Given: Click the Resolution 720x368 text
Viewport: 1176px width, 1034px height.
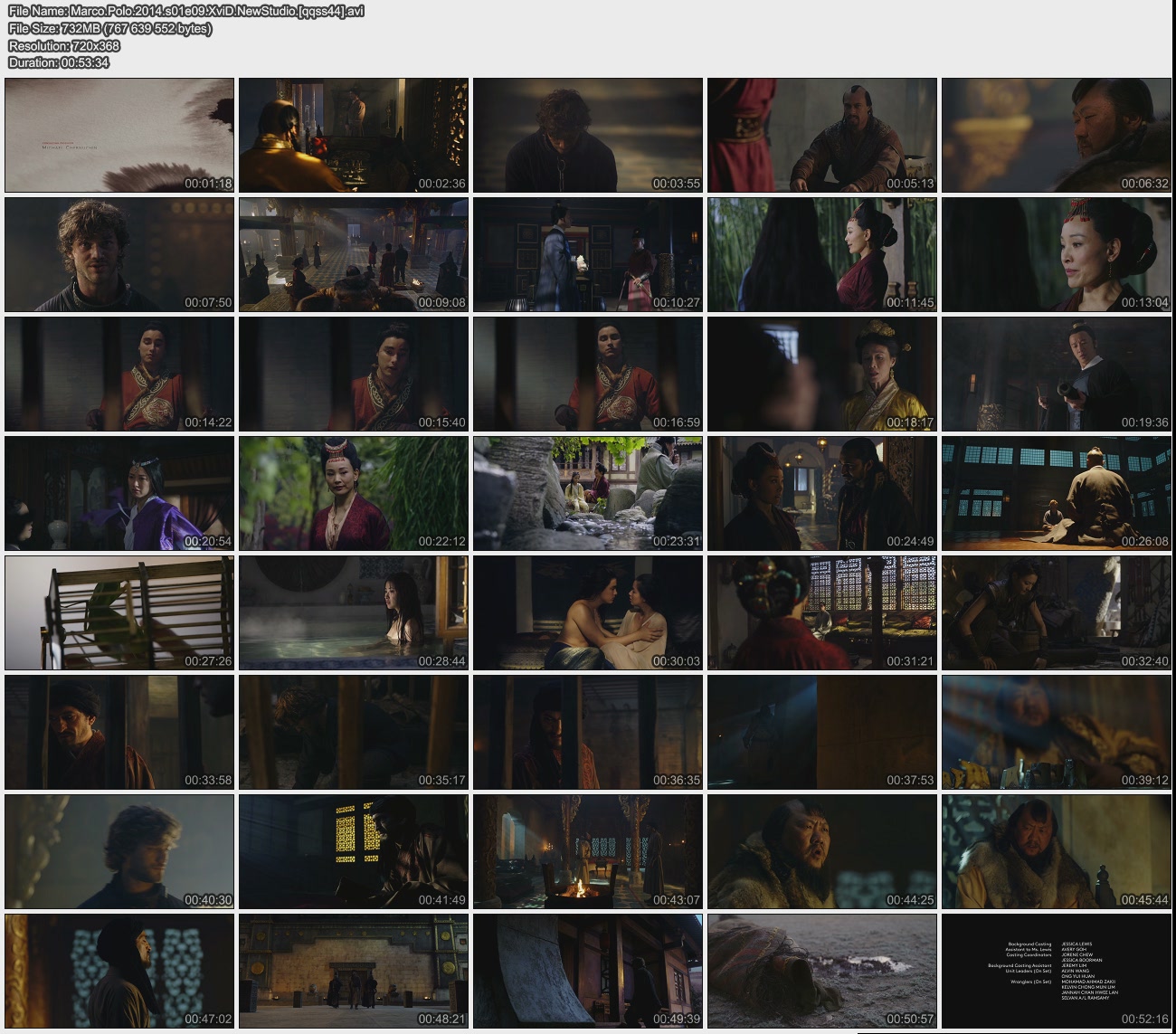Looking at the screenshot, I should click(64, 45).
